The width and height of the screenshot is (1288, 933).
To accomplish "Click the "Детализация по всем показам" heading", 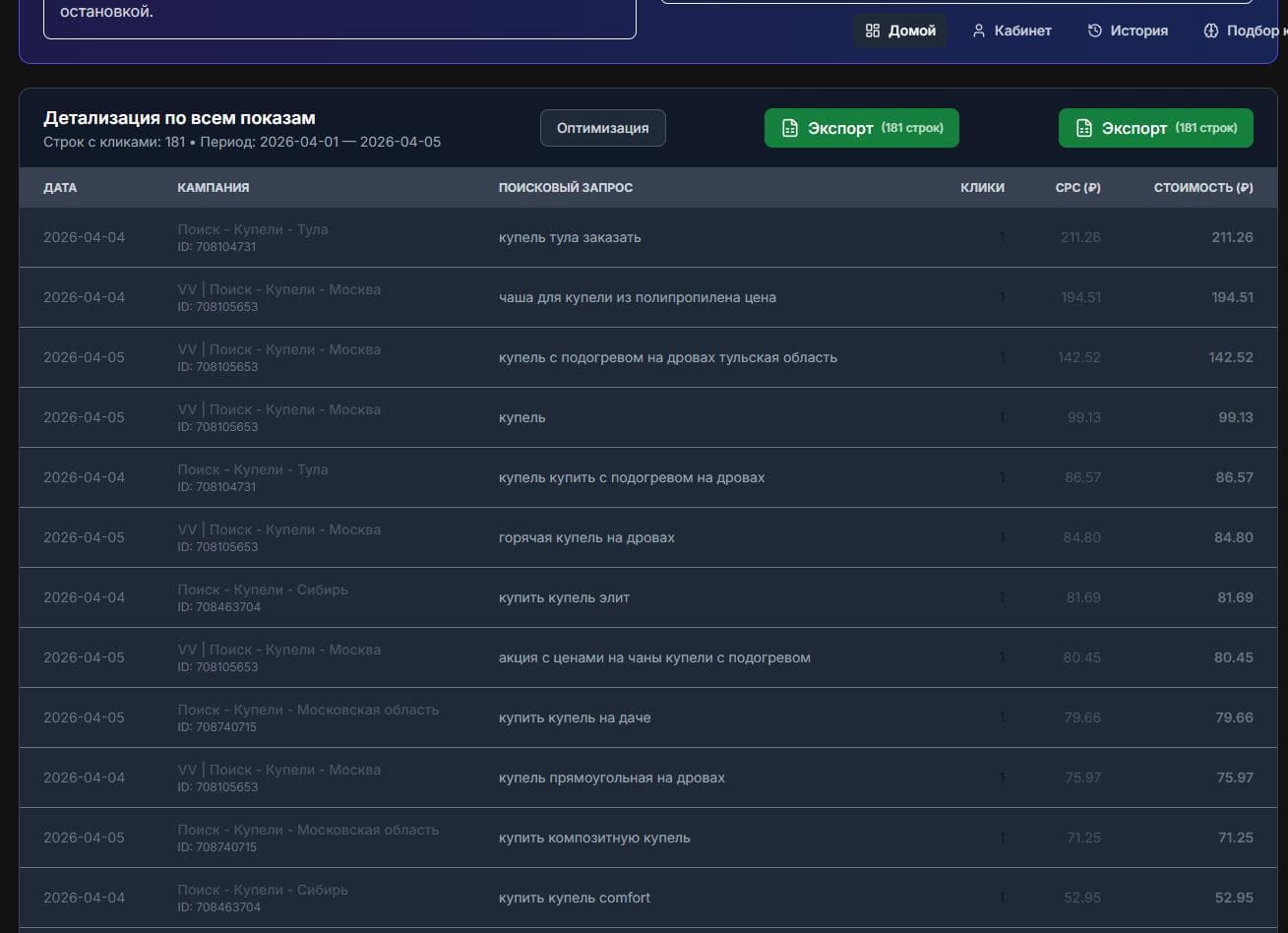I will point(179,118).
